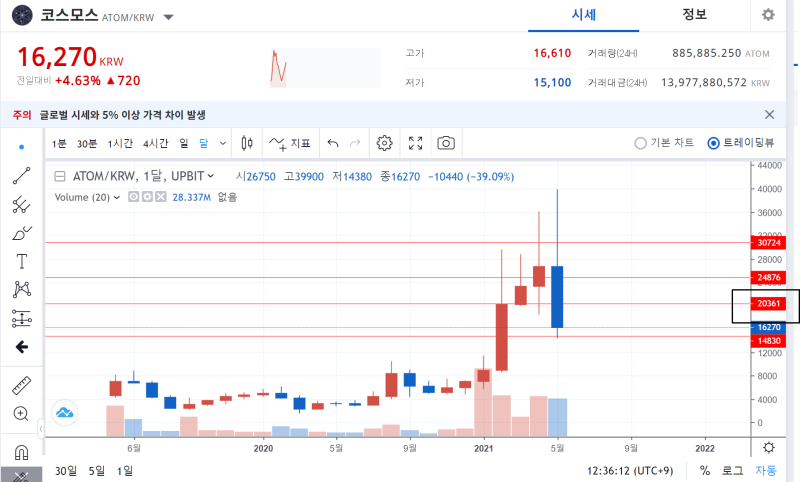Click the 2021 label on time axis
Viewport: 800px width, 482px height.
[483, 448]
